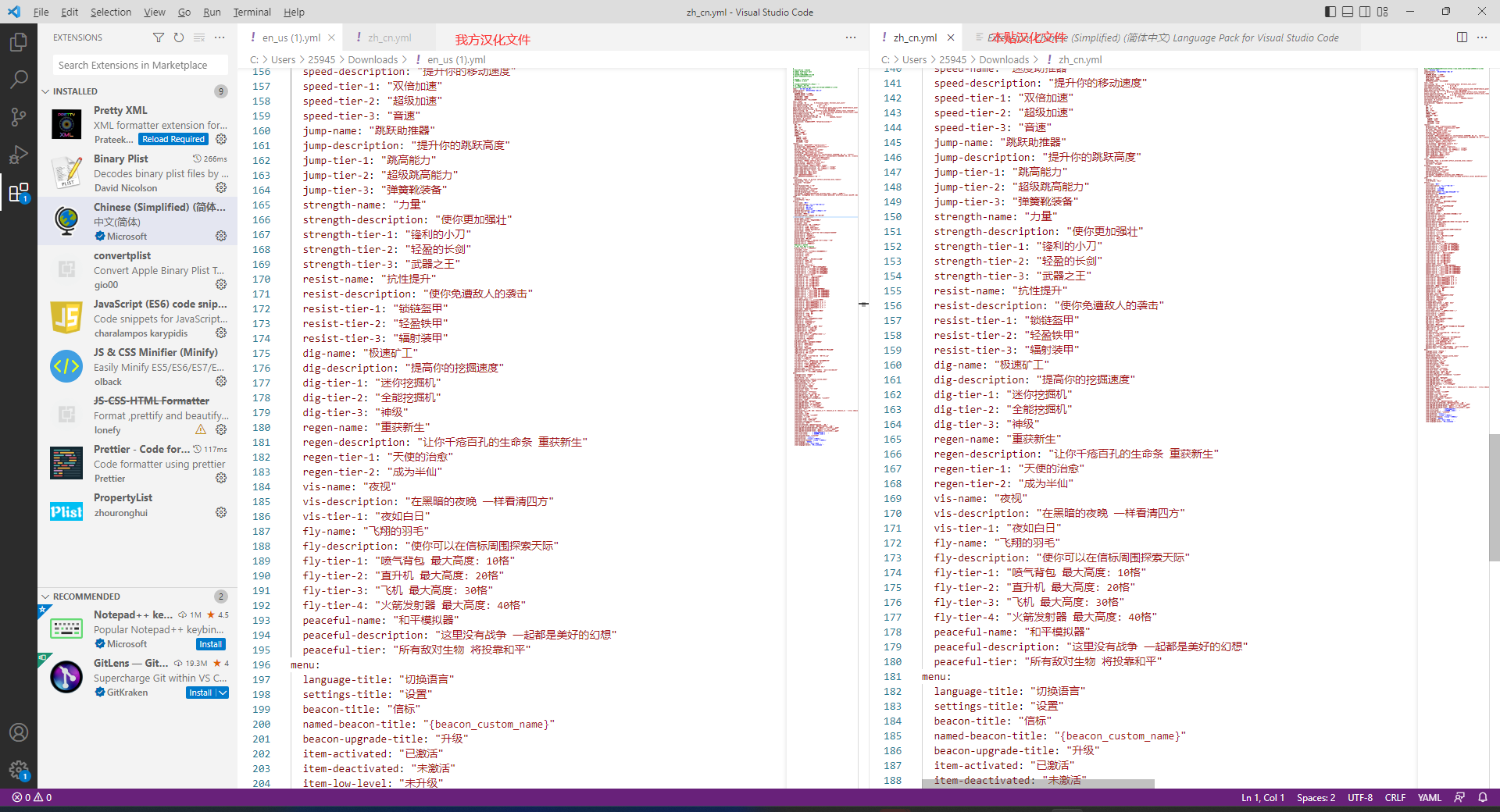Open Accounts menu in activity bar
This screenshot has width=1500, height=812.
(x=19, y=732)
